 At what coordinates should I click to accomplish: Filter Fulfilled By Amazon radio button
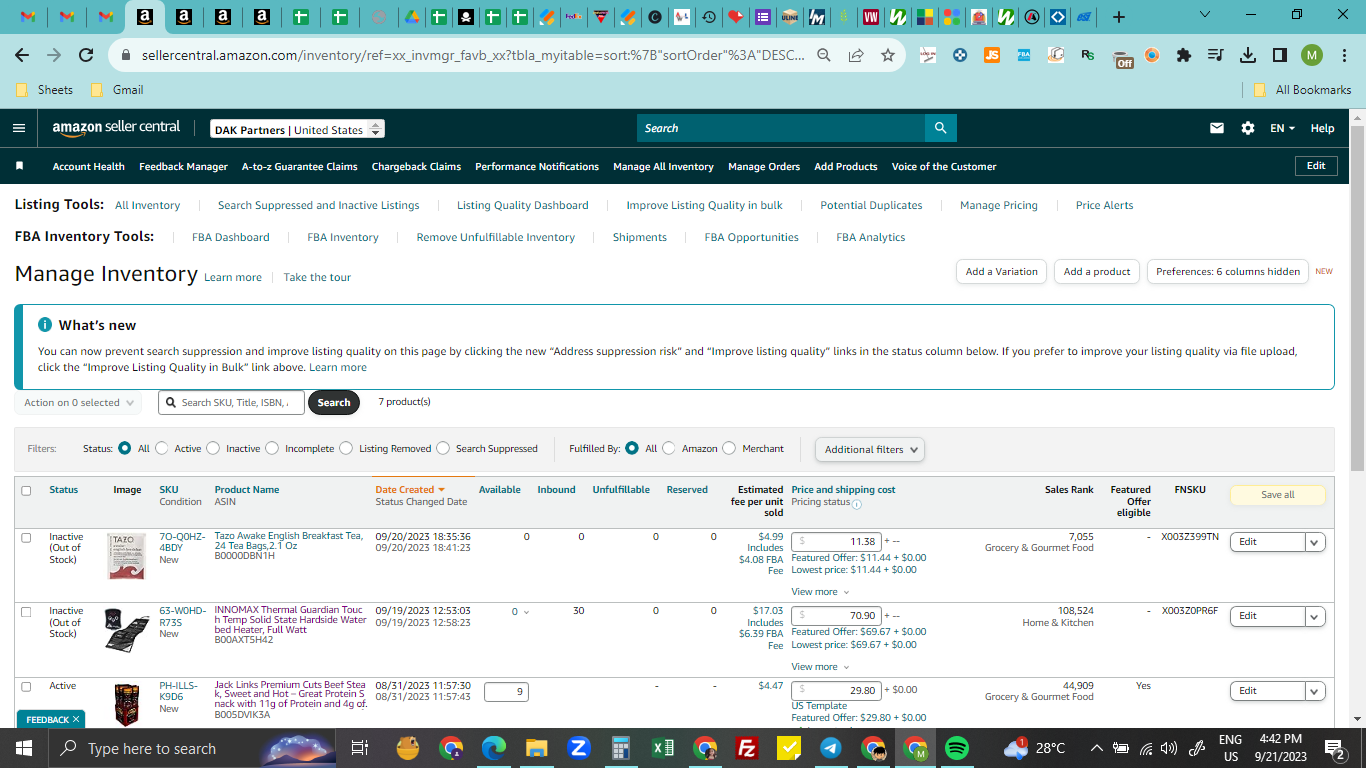coord(669,448)
